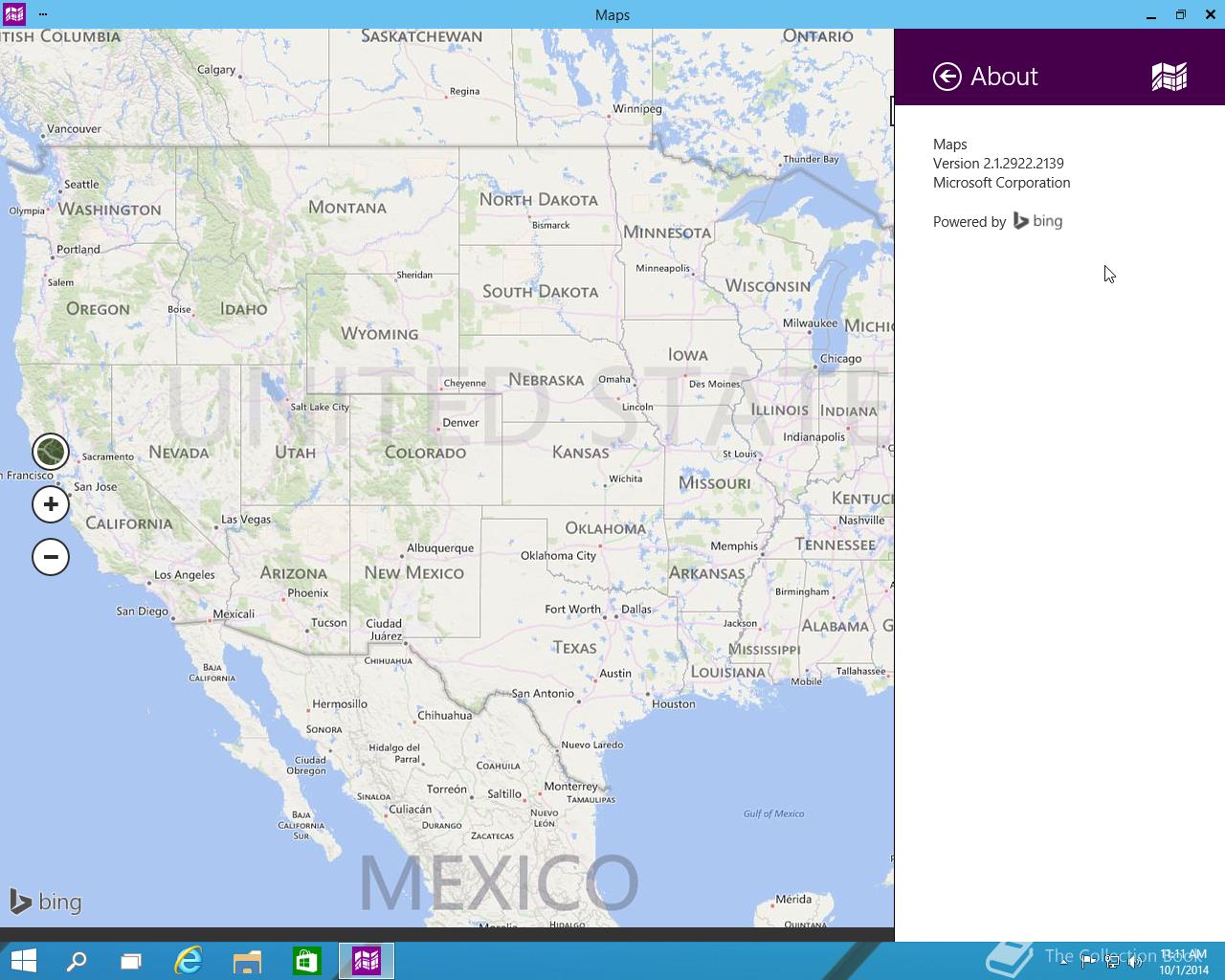This screenshot has height=980, width=1225.
Task: Show hidden system tray icons
Action: 1064,963
